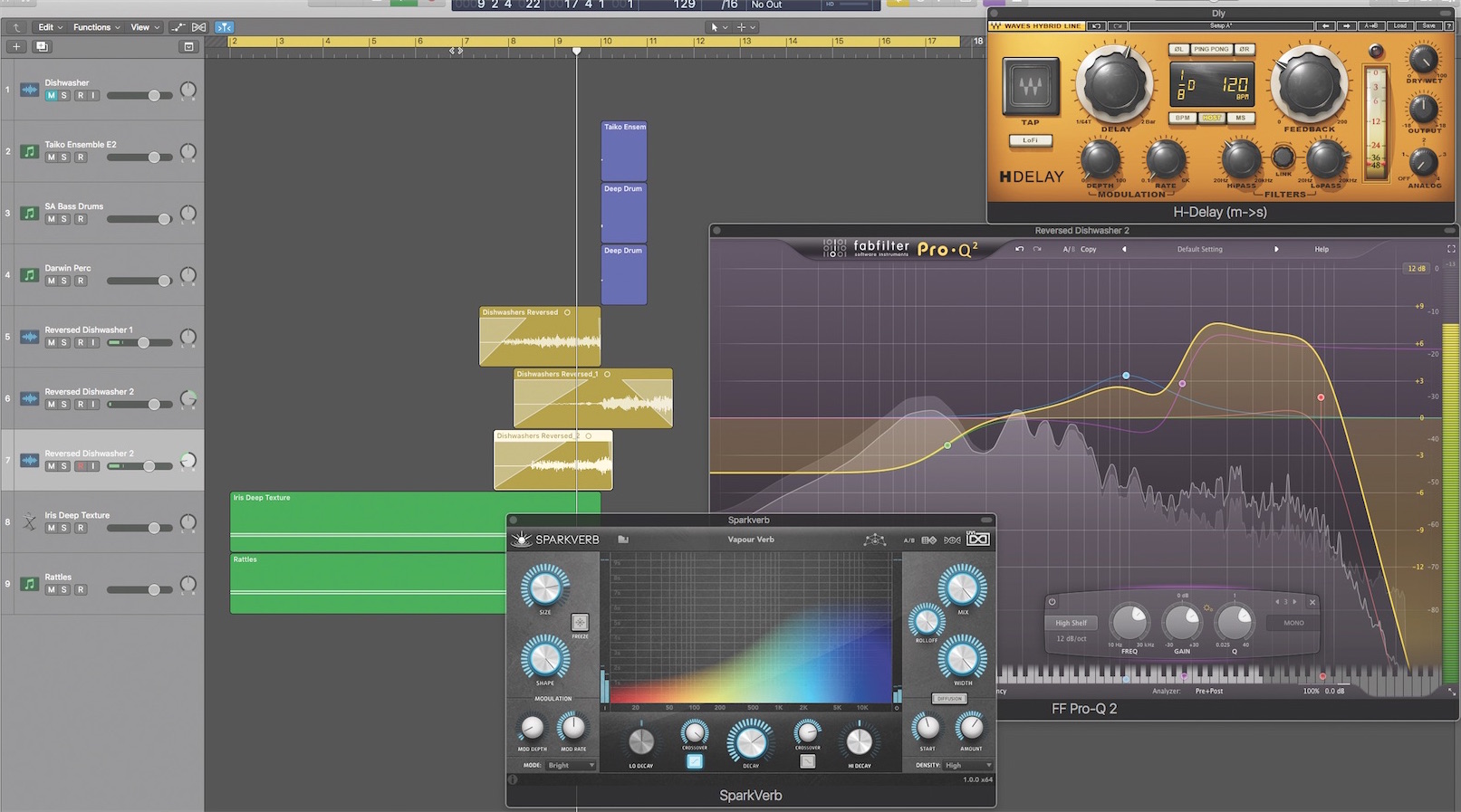This screenshot has height=812, width=1461.
Task: Toggle the Pro-Q 2 band bypass power icon
Action: pos(1052,602)
